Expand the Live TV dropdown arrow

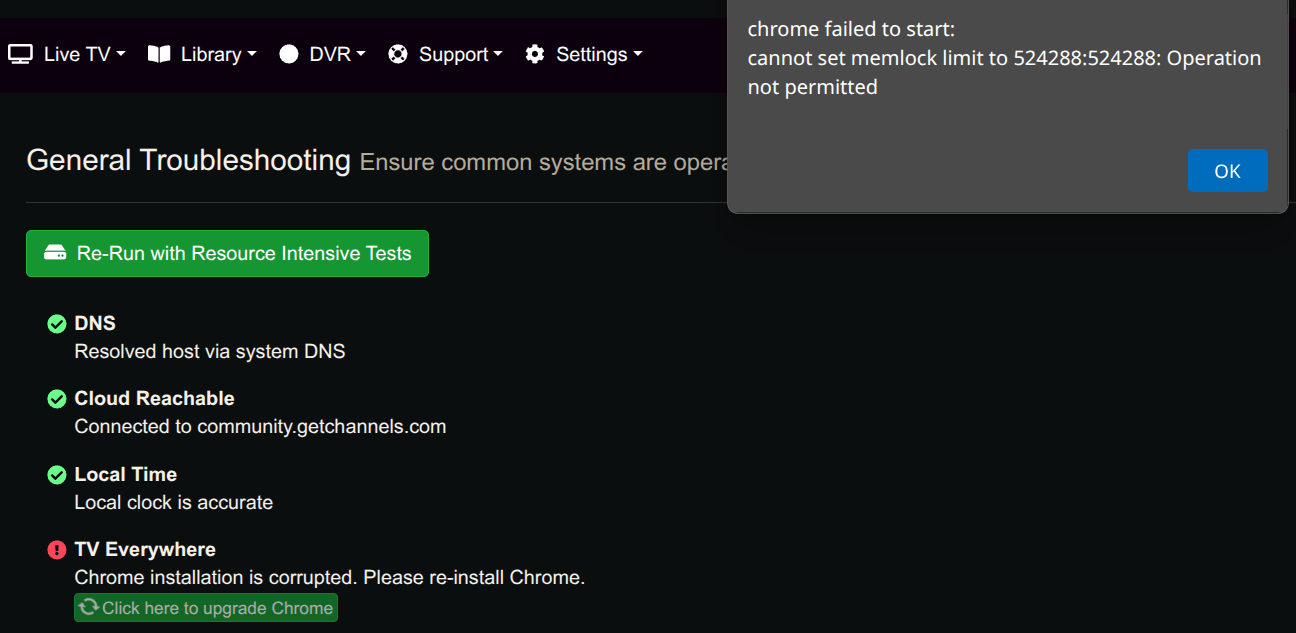[121, 54]
